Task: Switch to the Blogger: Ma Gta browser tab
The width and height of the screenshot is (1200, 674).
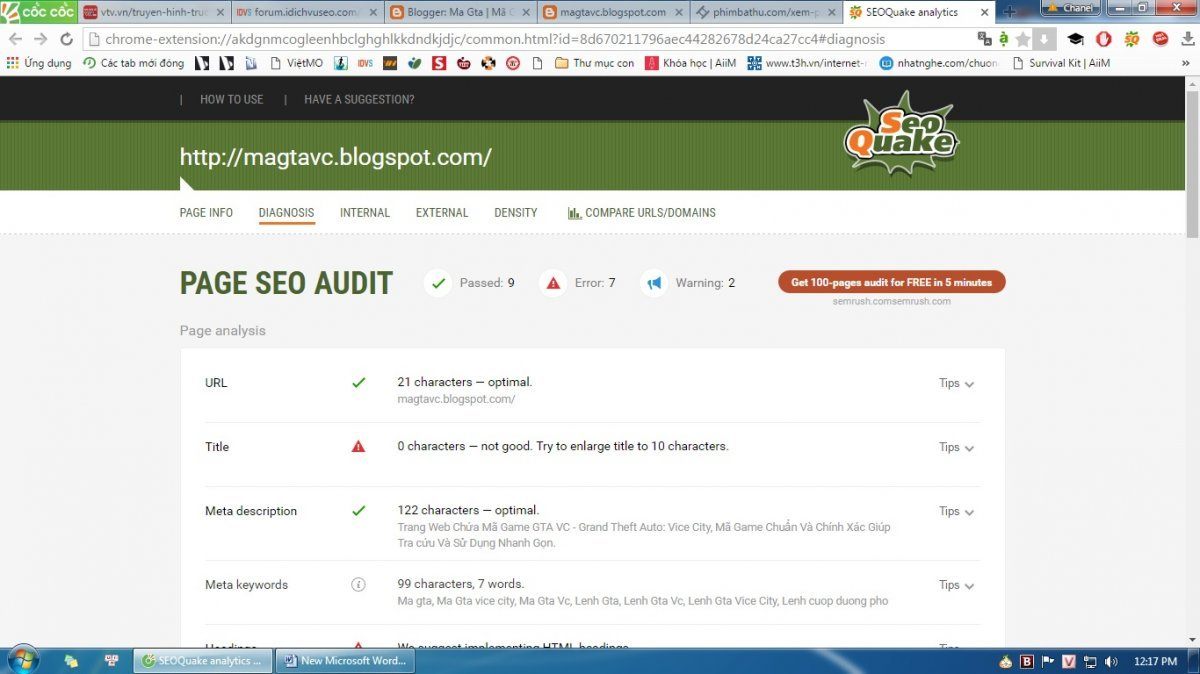Action: click(460, 12)
